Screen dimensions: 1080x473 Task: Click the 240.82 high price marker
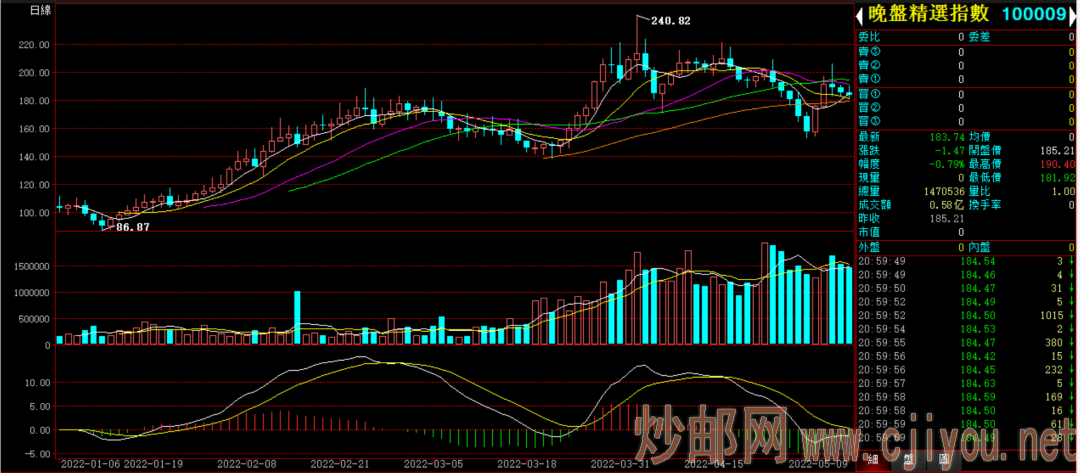[670, 20]
